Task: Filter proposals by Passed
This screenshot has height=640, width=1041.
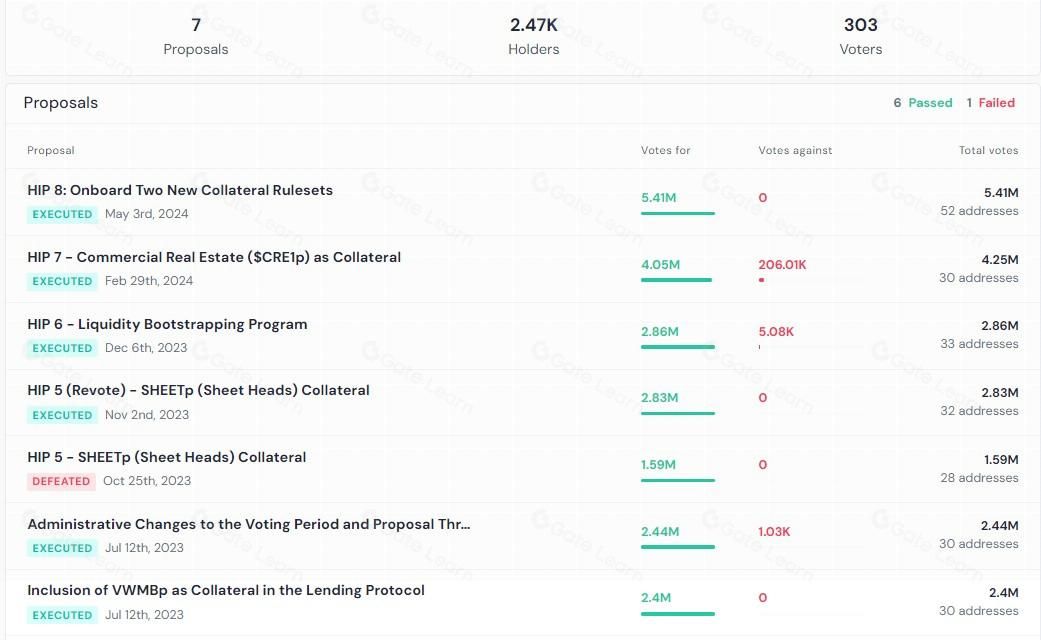Action: tap(923, 103)
